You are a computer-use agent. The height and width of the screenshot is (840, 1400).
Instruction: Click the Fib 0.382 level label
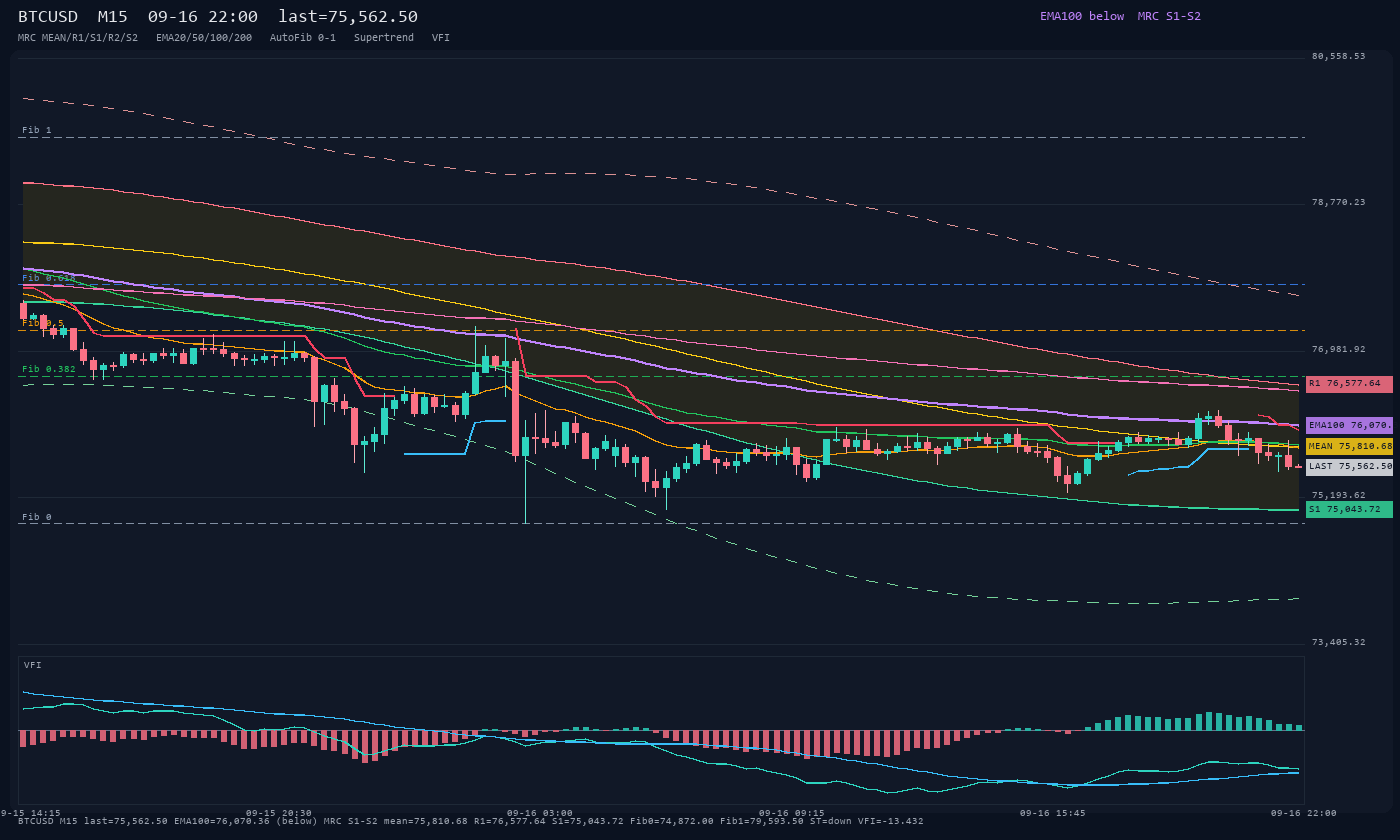click(x=49, y=369)
